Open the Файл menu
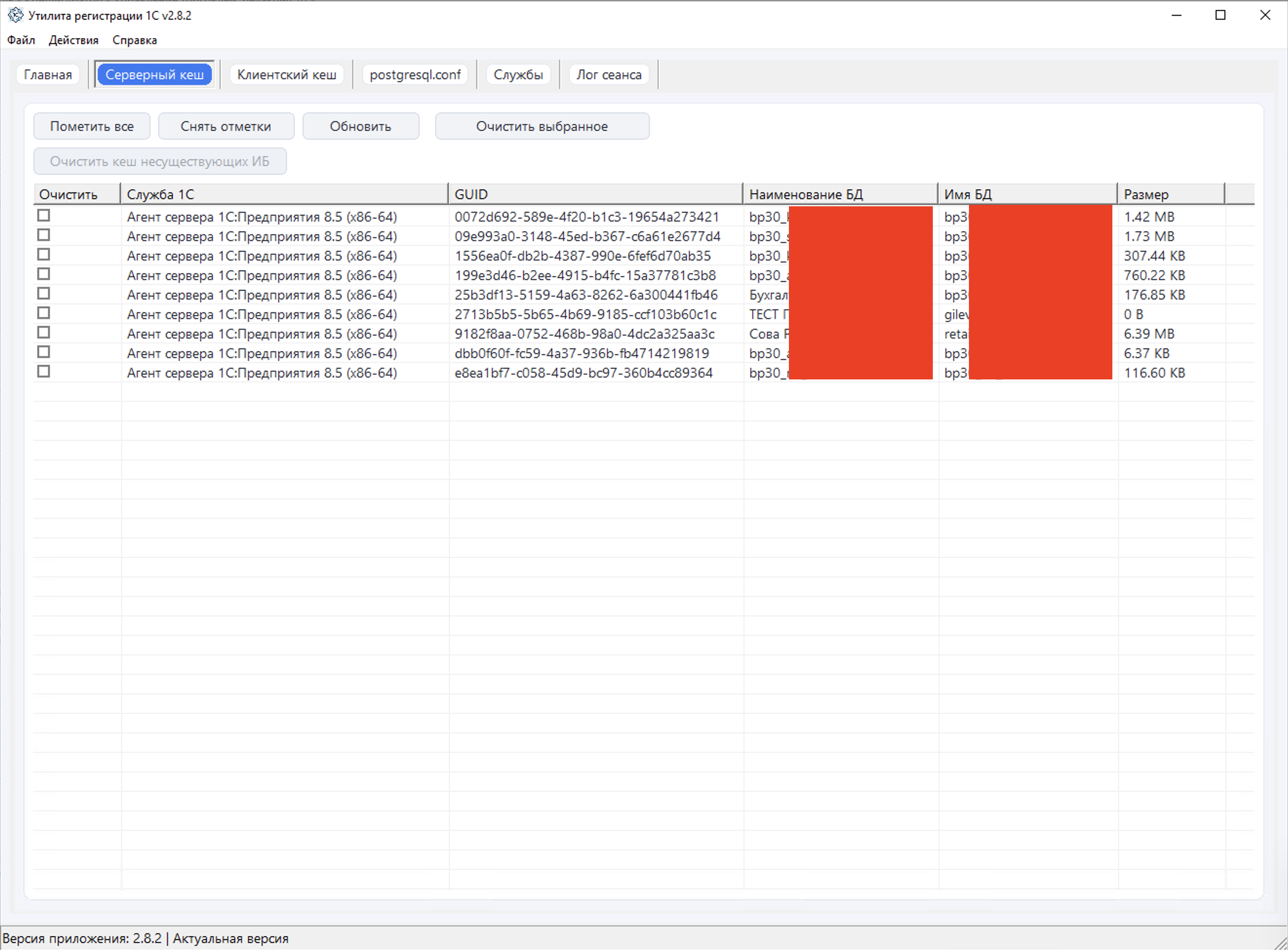This screenshot has width=1288, height=950. [21, 40]
